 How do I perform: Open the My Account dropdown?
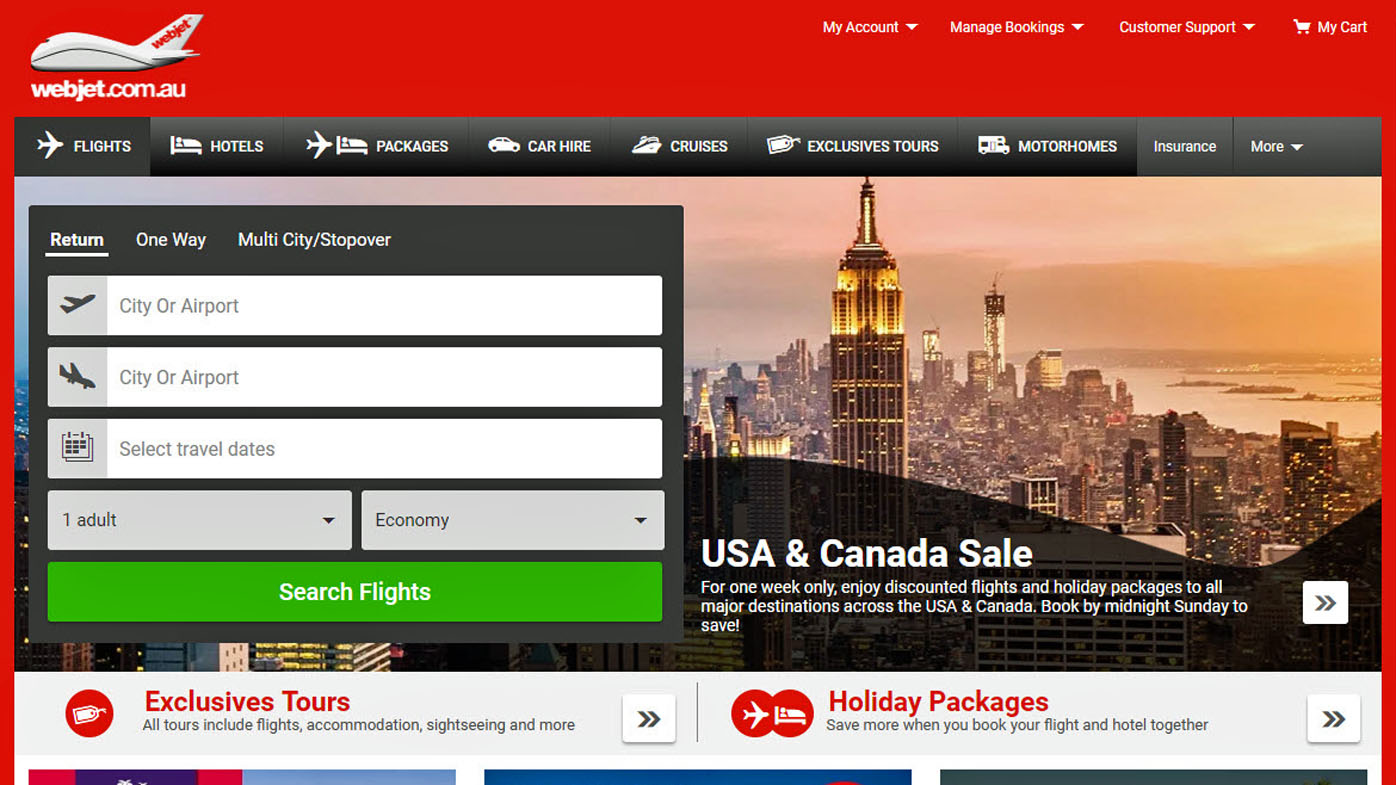click(870, 27)
